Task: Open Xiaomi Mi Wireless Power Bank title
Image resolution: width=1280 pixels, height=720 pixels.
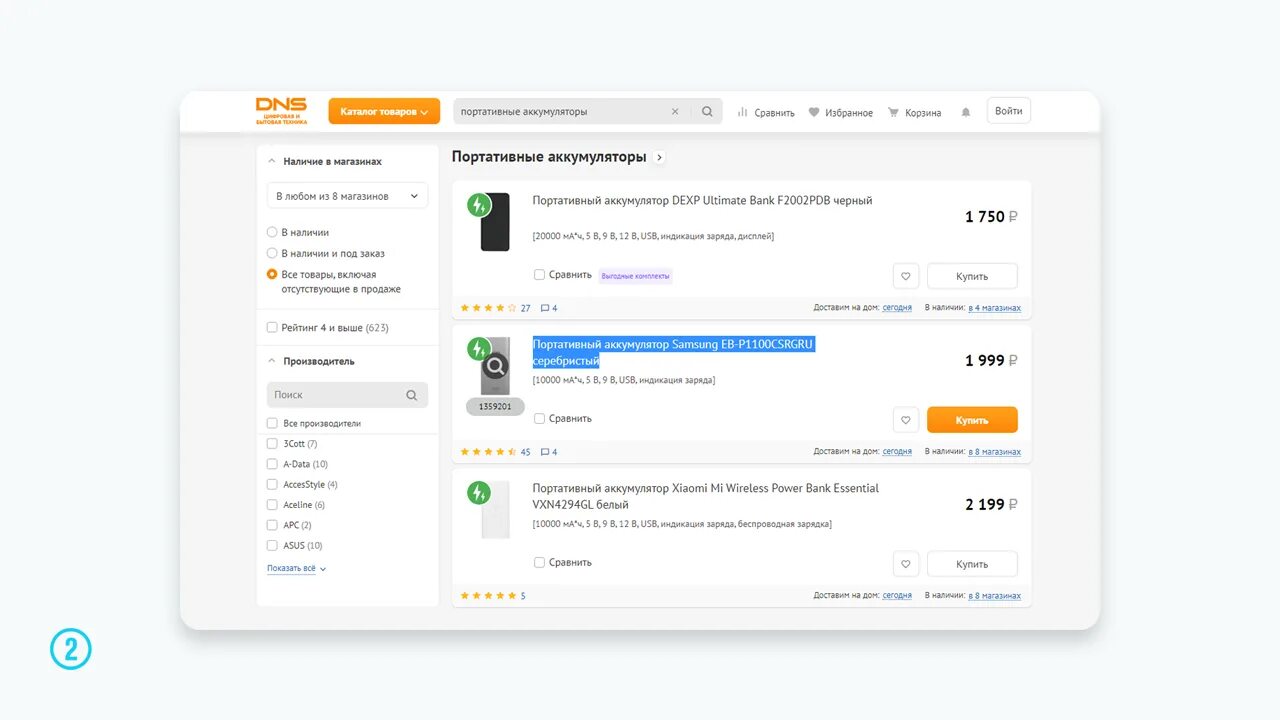Action: pyautogui.click(x=705, y=496)
